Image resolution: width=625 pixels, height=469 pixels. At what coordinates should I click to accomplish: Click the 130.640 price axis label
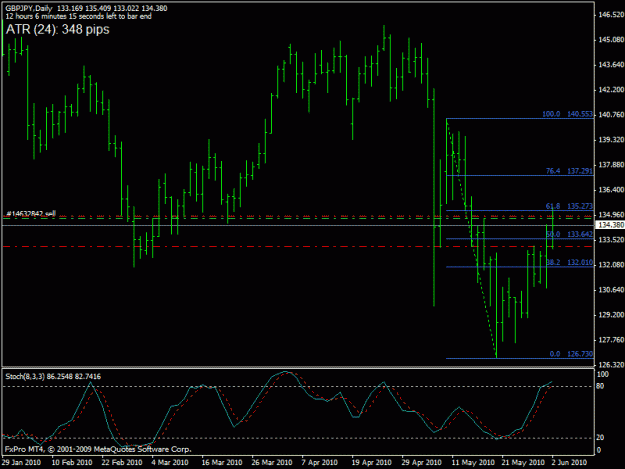pyautogui.click(x=611, y=290)
